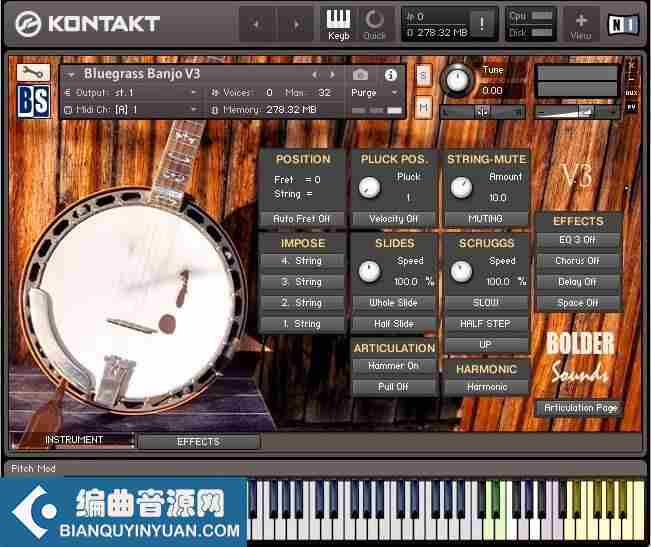Enable Pull Off articulation
Viewport: 651px width, 547px height.
click(x=394, y=387)
